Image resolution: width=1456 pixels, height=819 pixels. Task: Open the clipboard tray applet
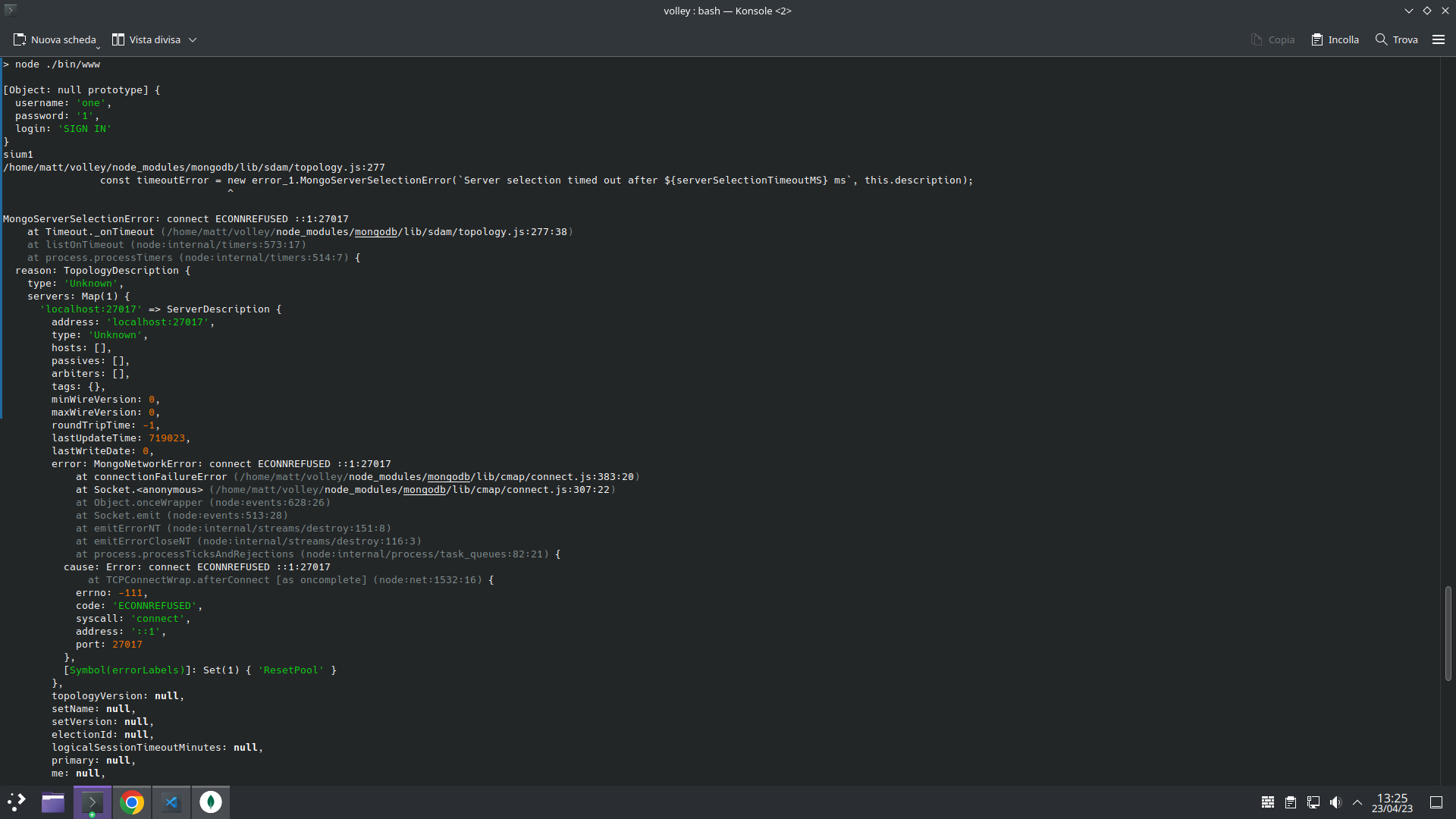pyautogui.click(x=1290, y=802)
